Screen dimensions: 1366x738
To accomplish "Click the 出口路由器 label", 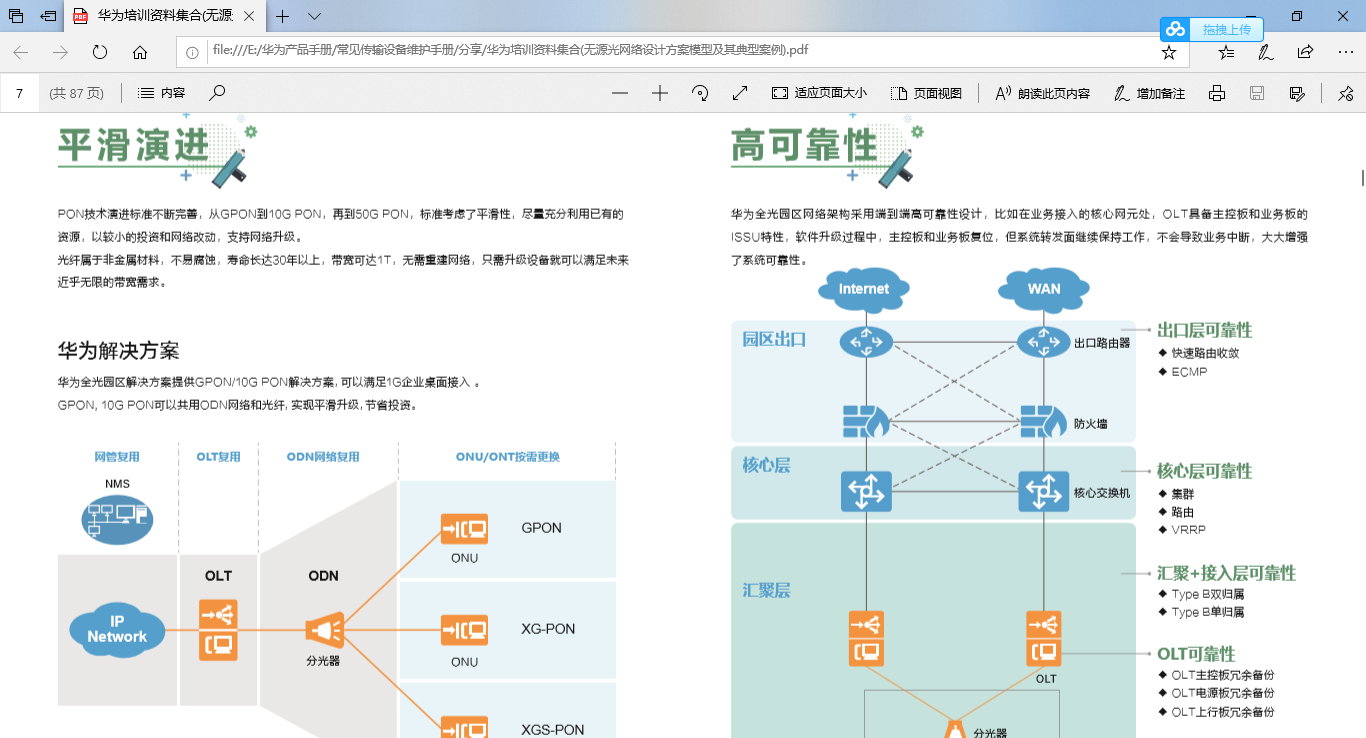I will point(1102,343).
